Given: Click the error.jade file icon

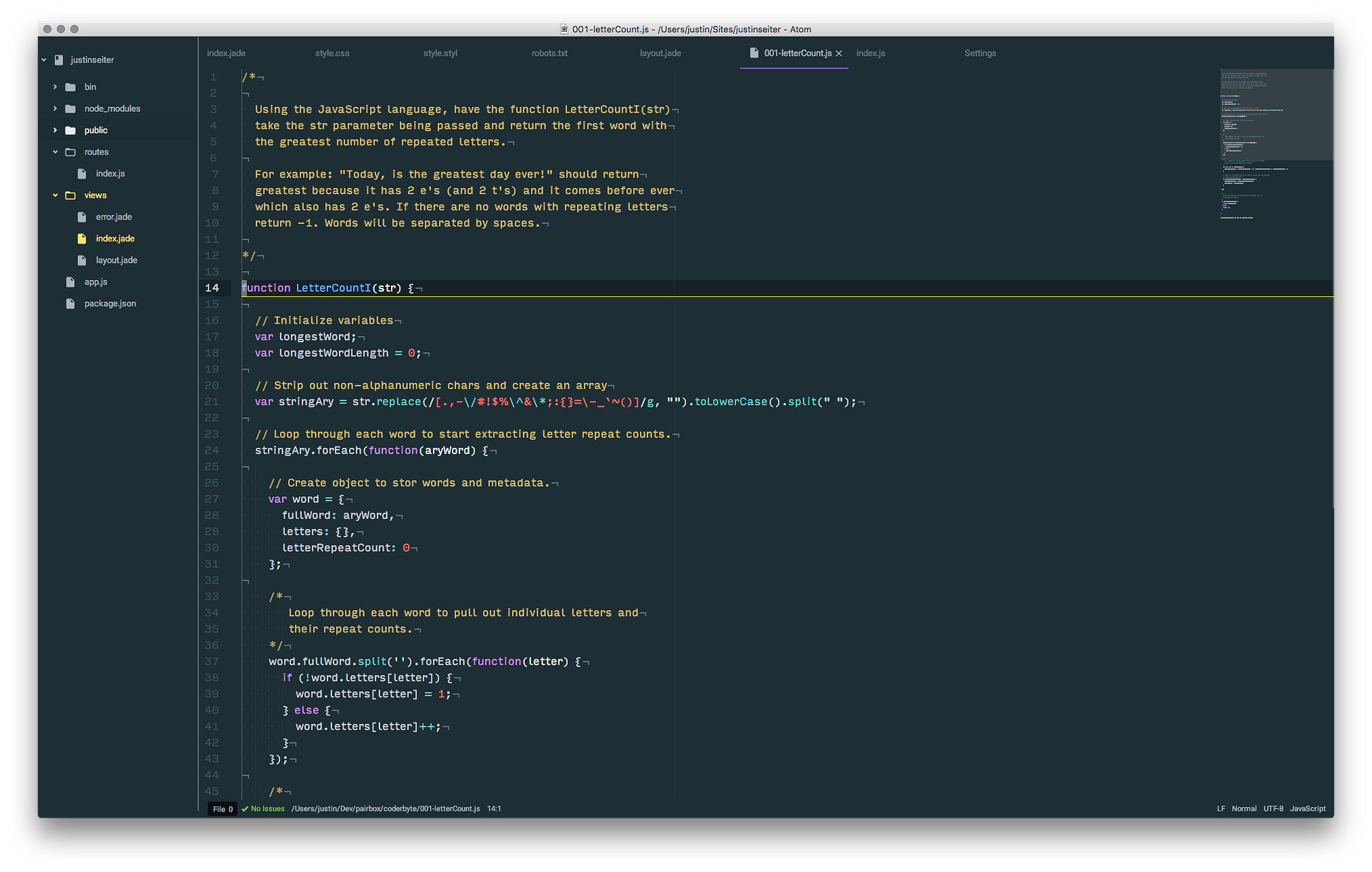Looking at the screenshot, I should (82, 217).
